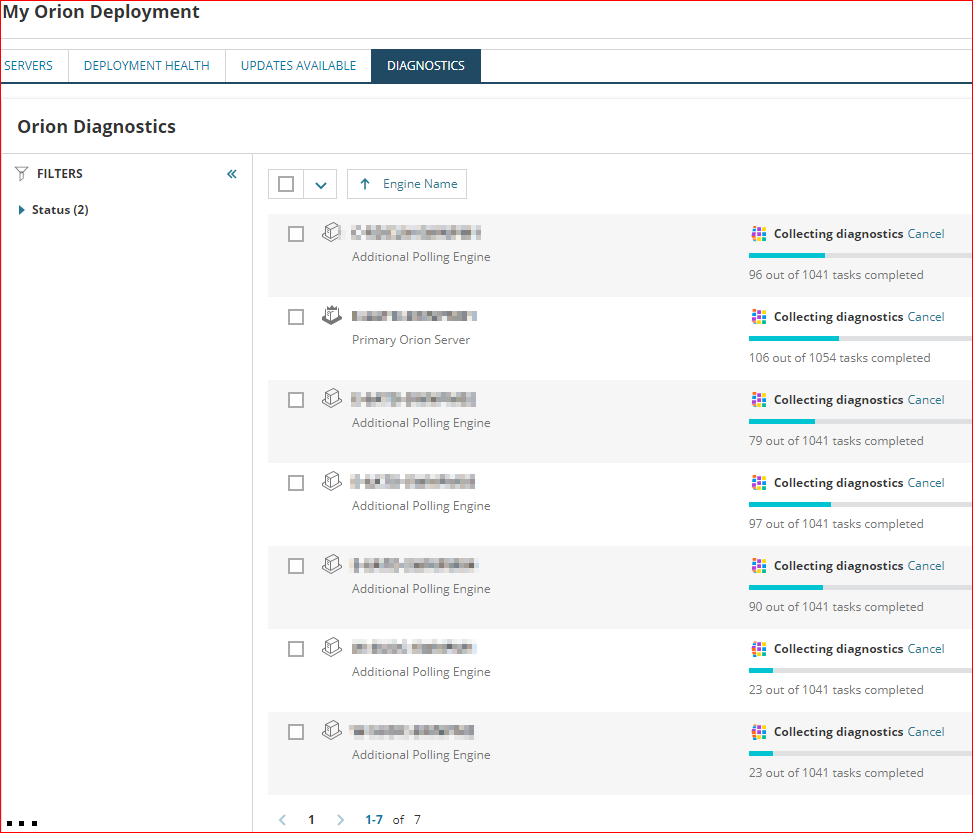Select the Diagnostics tab
The width and height of the screenshot is (973, 833).
click(426, 65)
